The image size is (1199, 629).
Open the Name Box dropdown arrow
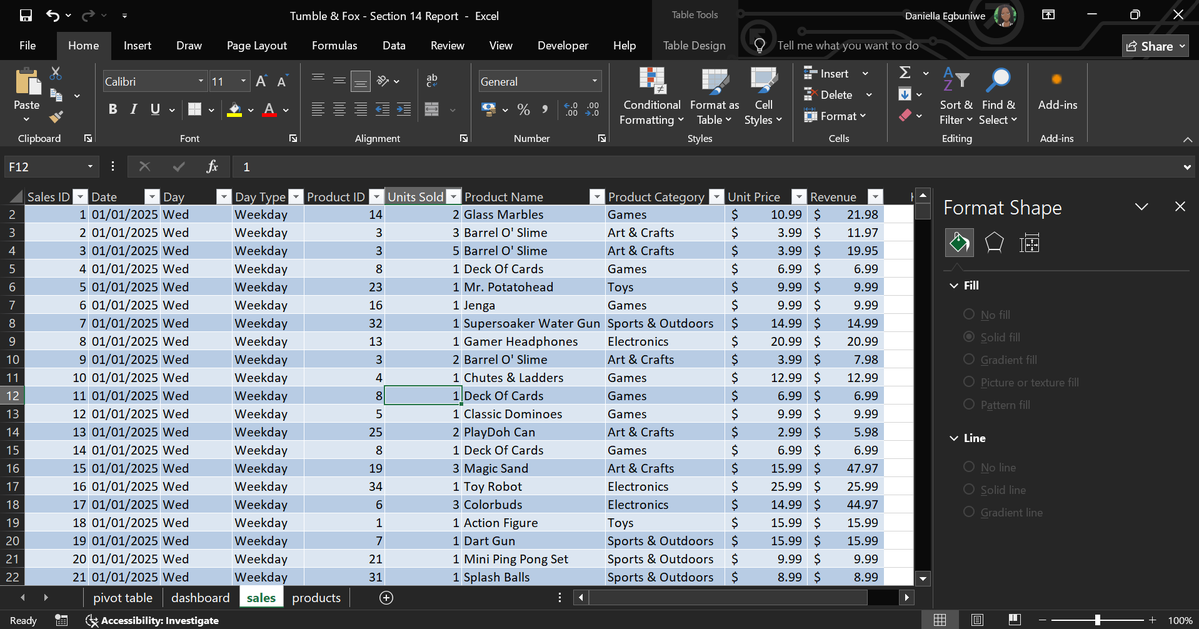(89, 167)
